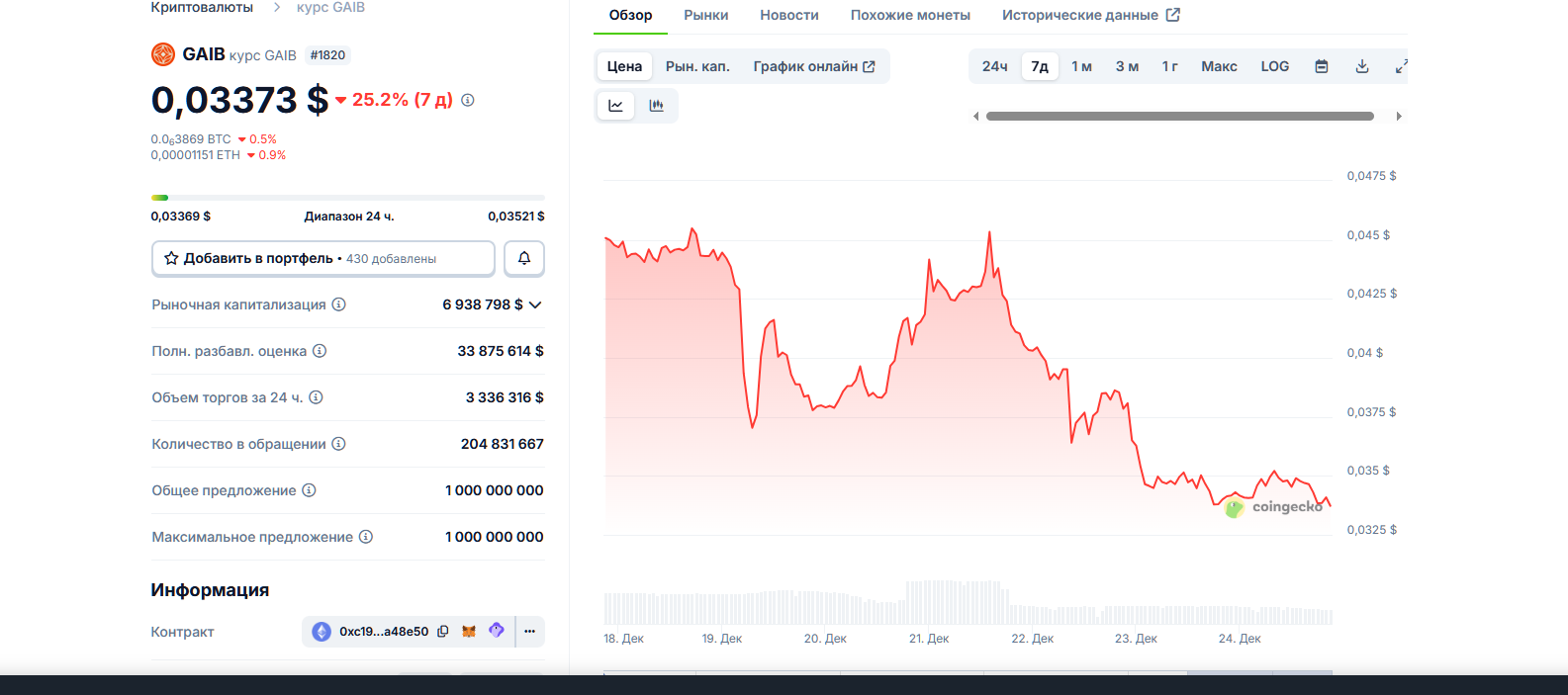
Task: Open the calendar date range picker
Action: pos(1321,66)
